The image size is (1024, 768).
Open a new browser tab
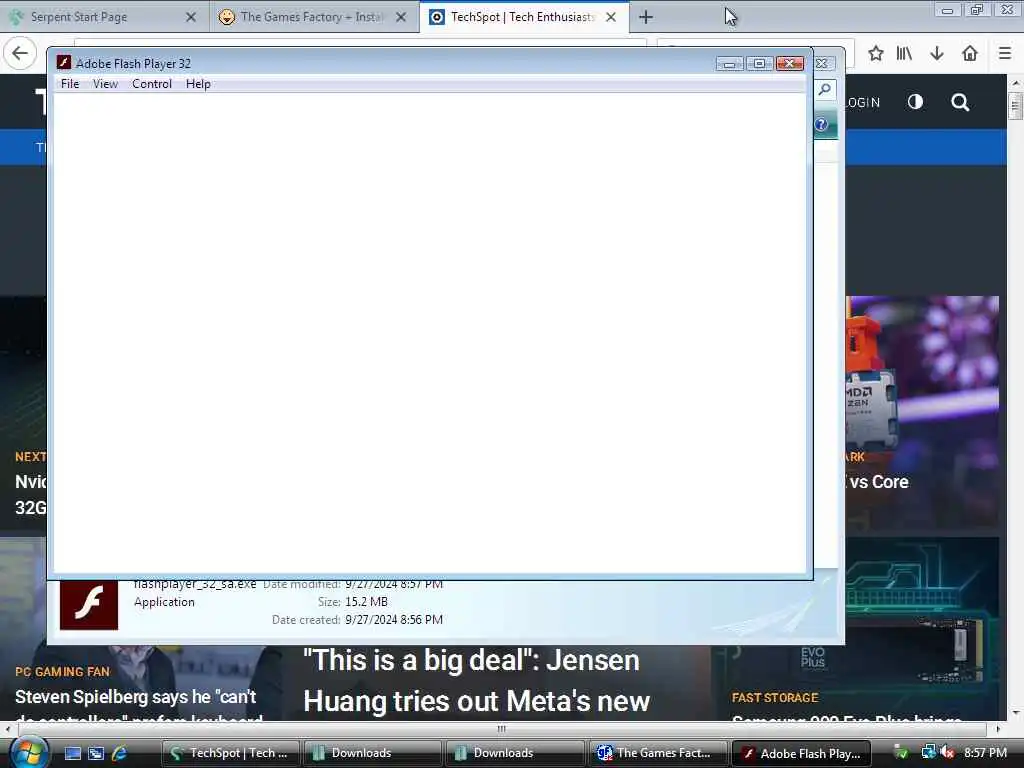tap(646, 17)
